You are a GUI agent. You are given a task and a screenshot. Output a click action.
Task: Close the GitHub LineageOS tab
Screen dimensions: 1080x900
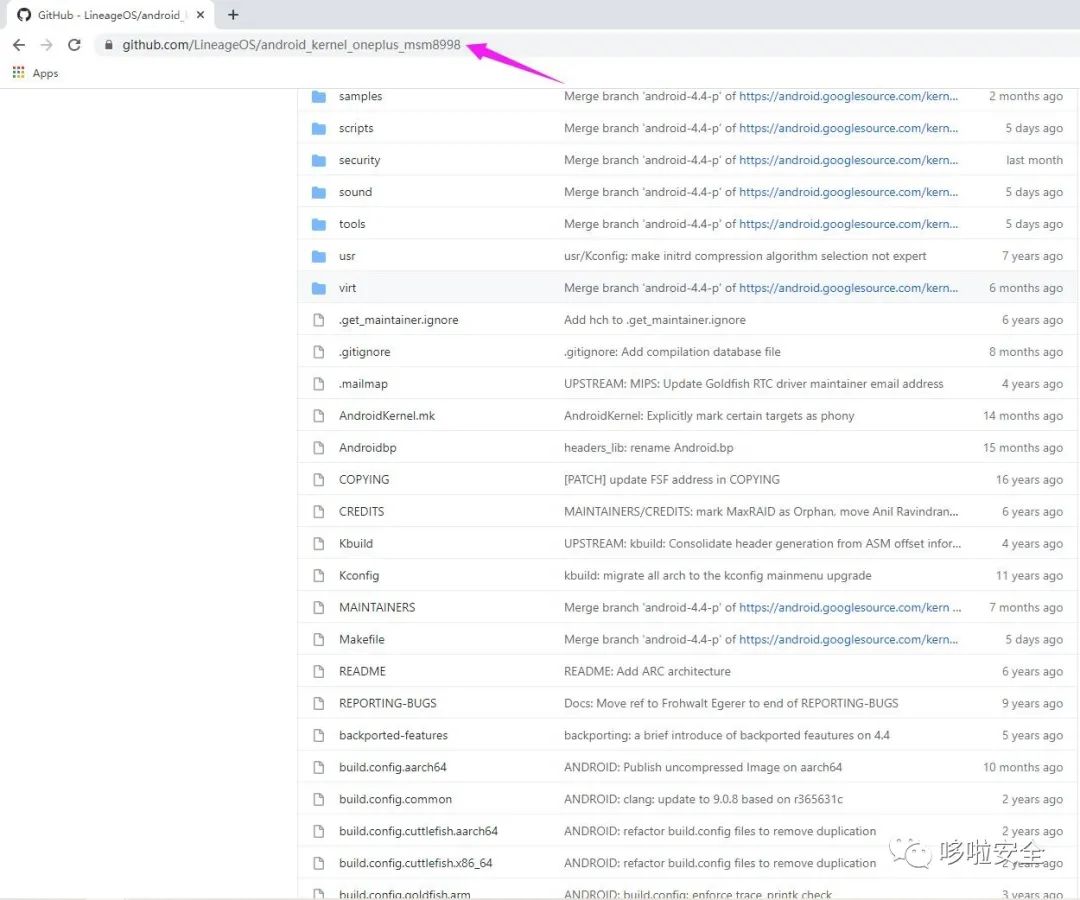(200, 14)
